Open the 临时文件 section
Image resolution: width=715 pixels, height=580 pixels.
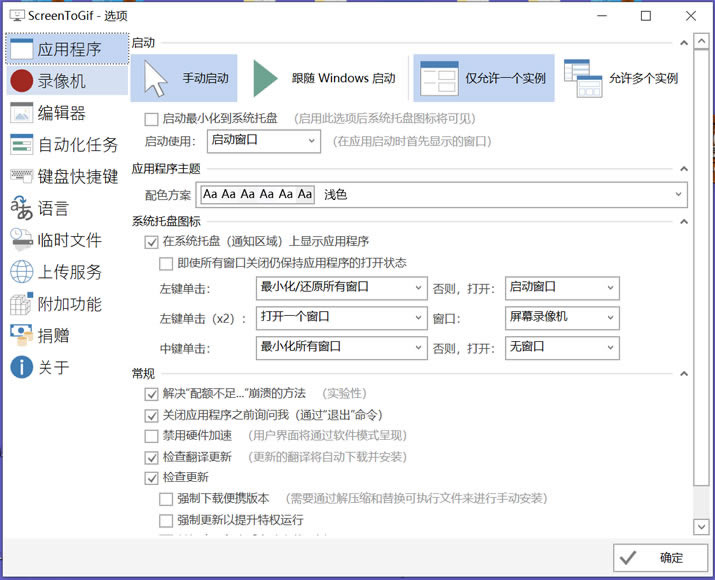[67, 240]
